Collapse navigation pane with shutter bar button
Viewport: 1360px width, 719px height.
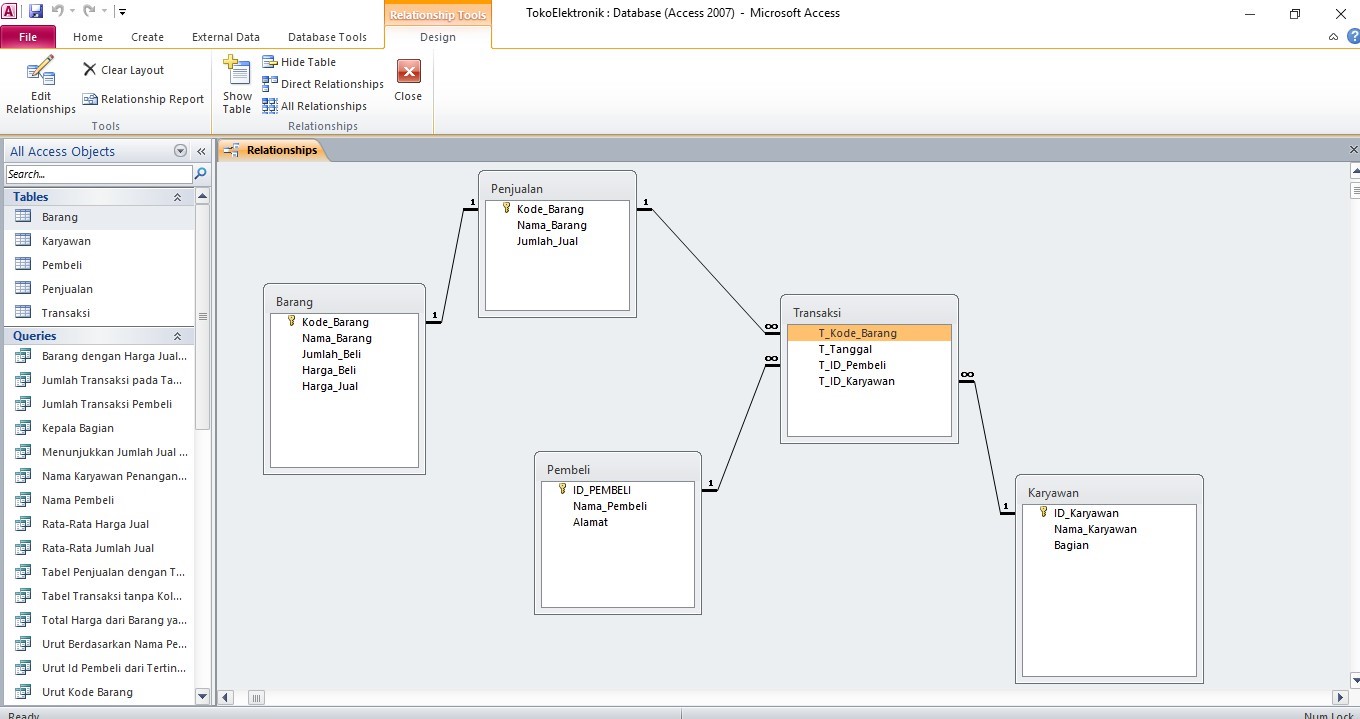coord(203,151)
